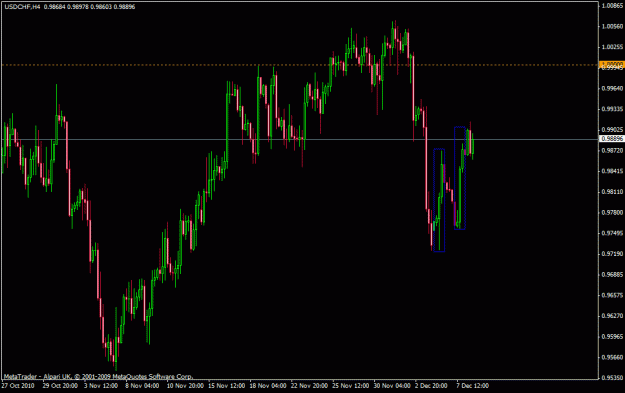
Task: Click the 15 Nov 12:00 time label
Action: [226, 386]
